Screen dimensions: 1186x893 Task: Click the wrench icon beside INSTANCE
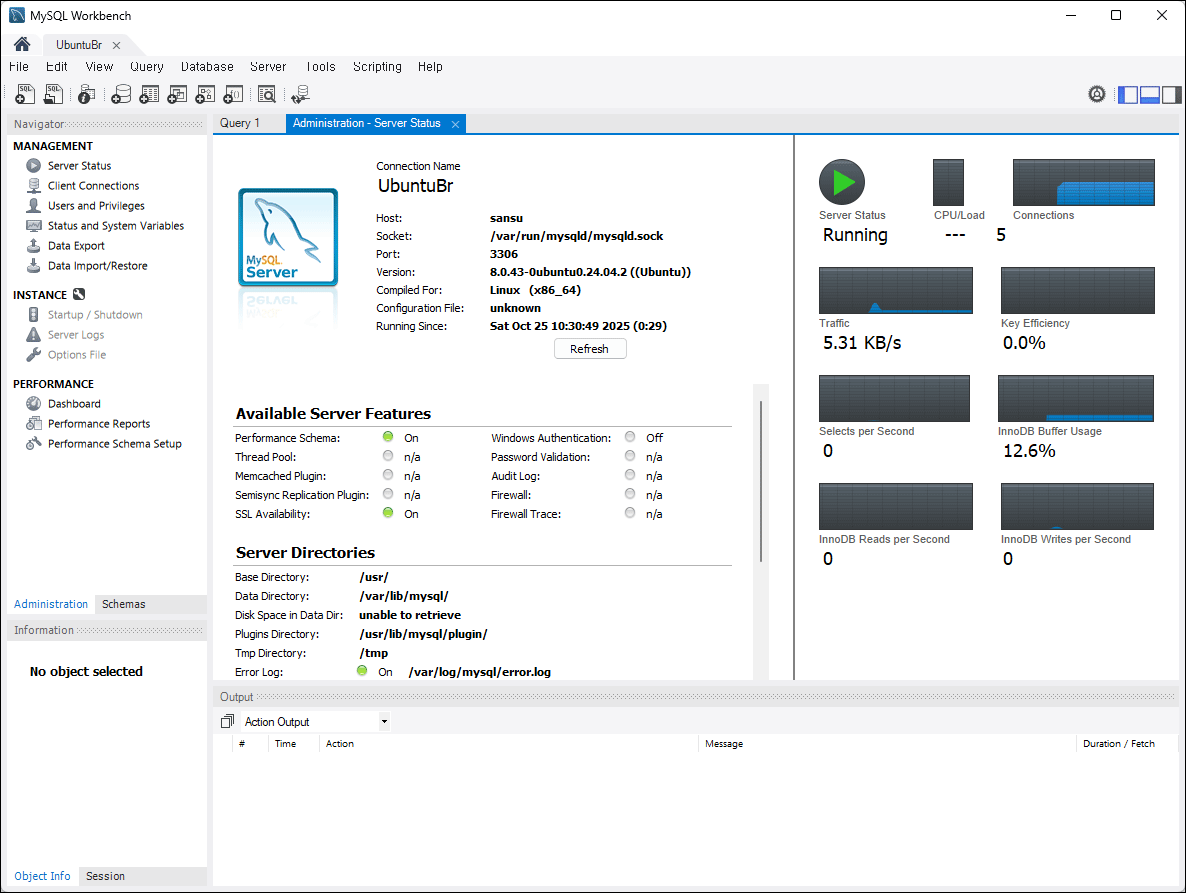coord(79,294)
